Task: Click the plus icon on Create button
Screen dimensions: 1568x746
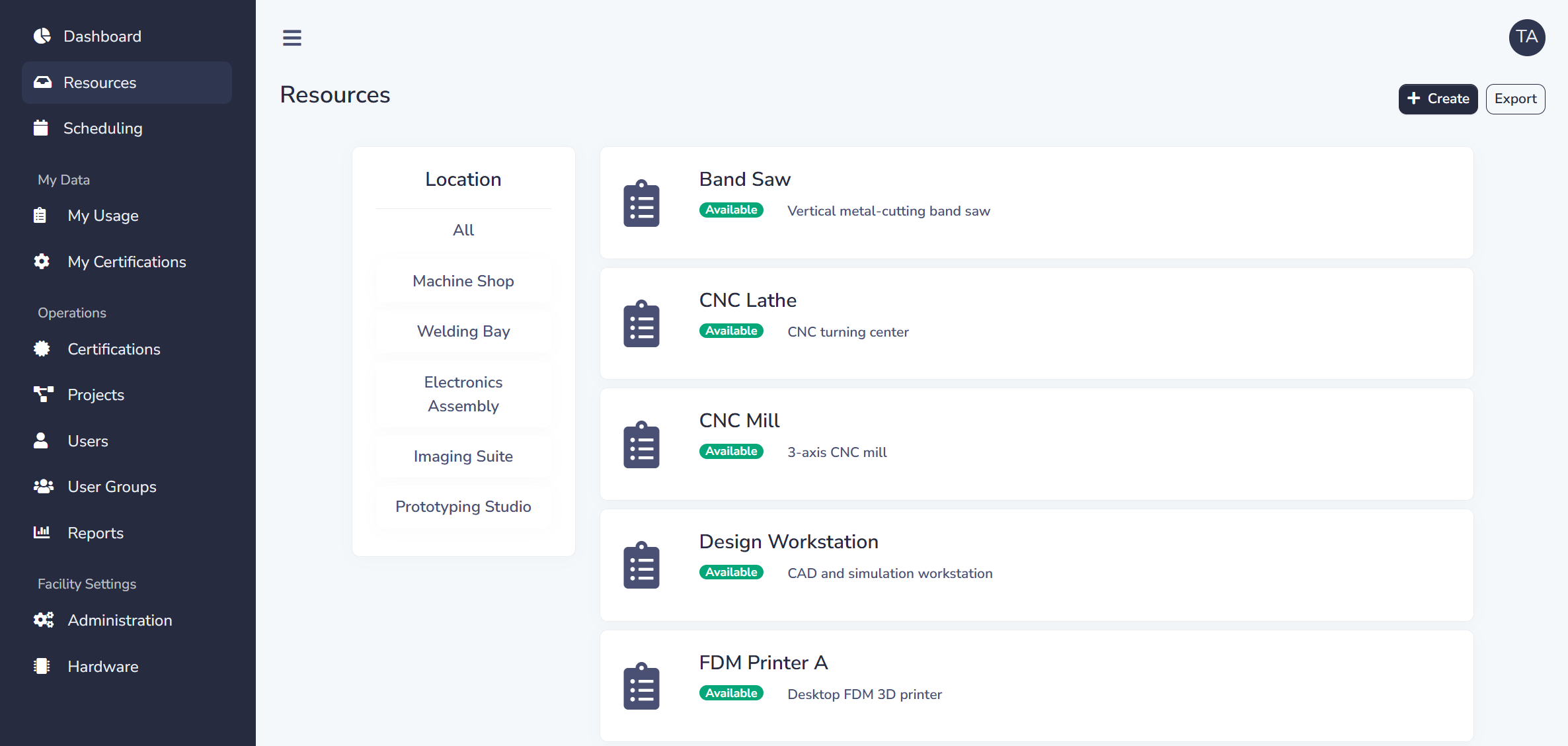Action: pyautogui.click(x=1414, y=98)
